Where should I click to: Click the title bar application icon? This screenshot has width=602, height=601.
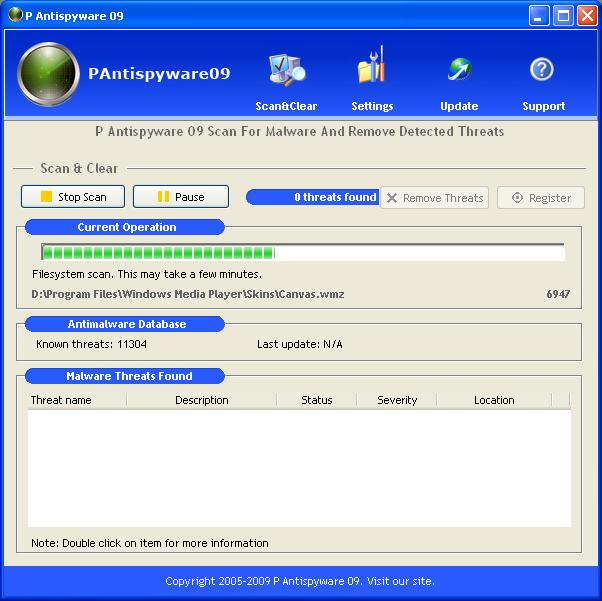(14, 15)
